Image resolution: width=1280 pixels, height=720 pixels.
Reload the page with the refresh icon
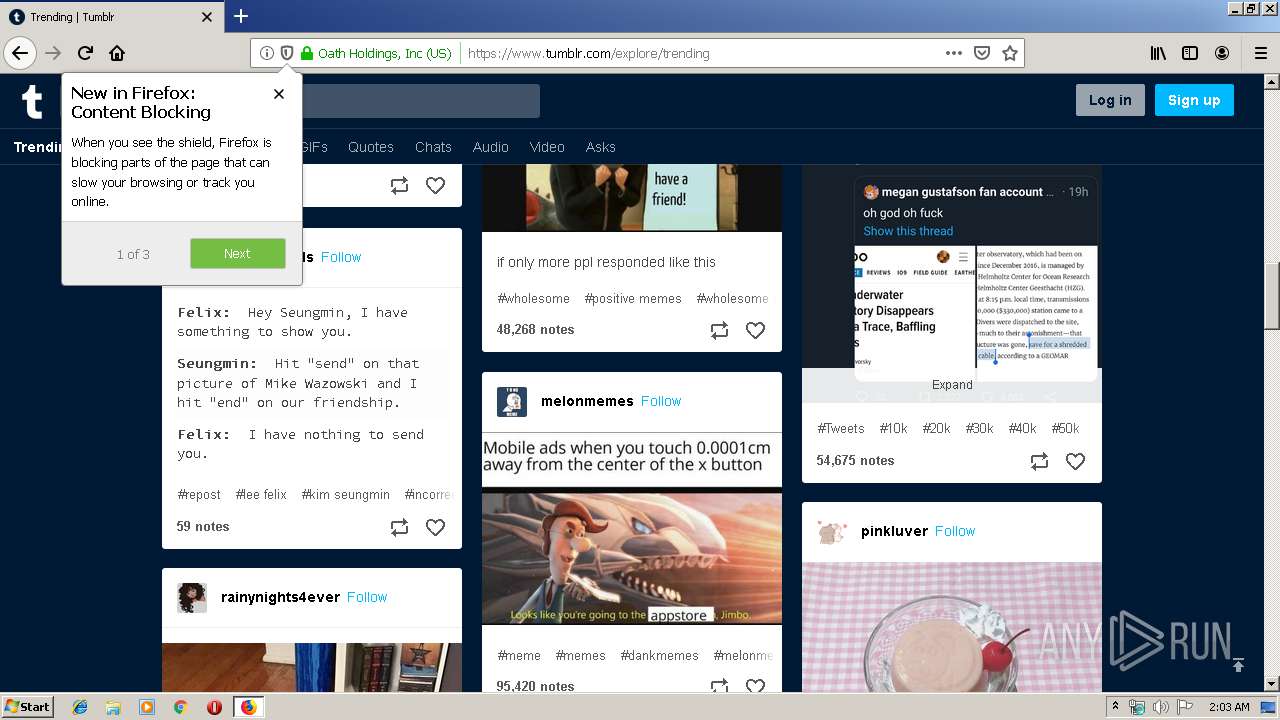click(85, 53)
